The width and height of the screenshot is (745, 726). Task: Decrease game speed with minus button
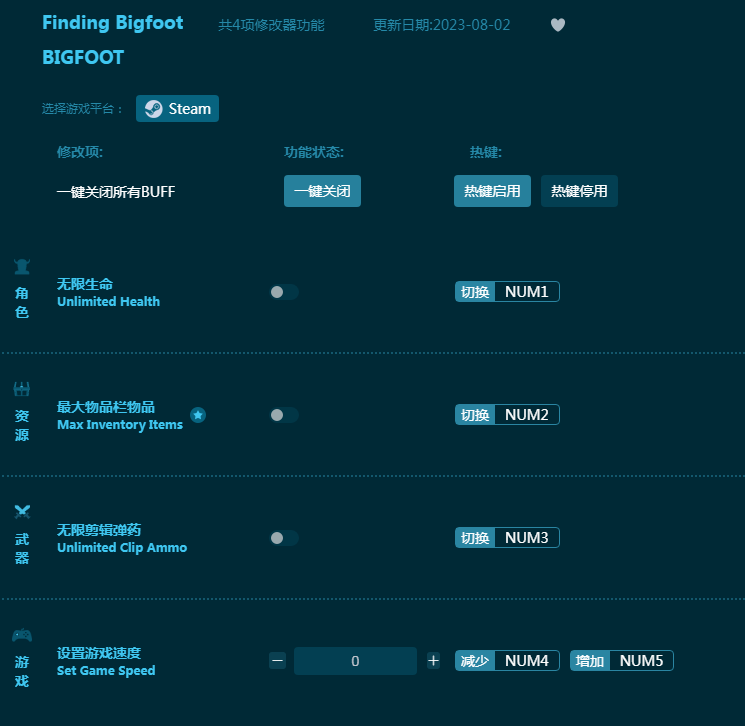pyautogui.click(x=277, y=660)
